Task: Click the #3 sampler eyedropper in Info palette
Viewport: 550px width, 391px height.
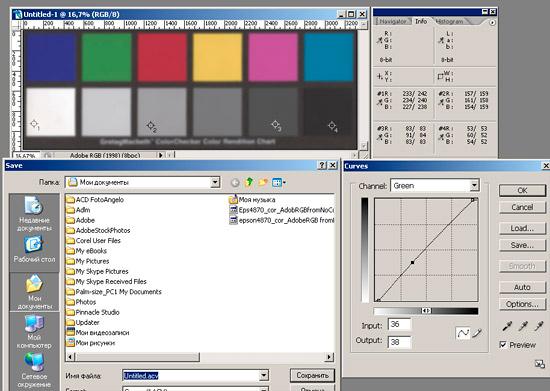Action: tap(379, 137)
